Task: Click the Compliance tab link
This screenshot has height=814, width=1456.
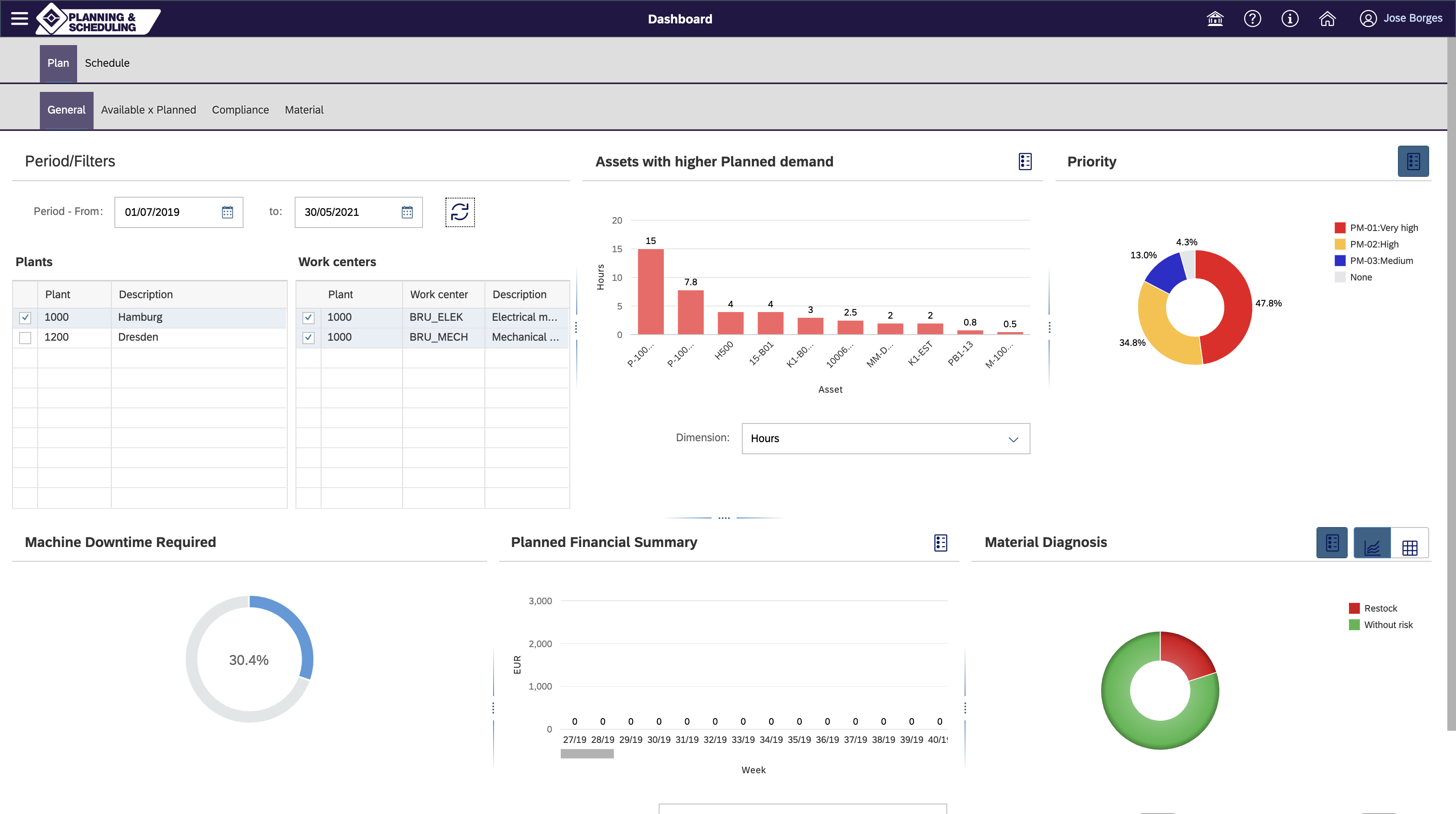Action: pyautogui.click(x=240, y=110)
